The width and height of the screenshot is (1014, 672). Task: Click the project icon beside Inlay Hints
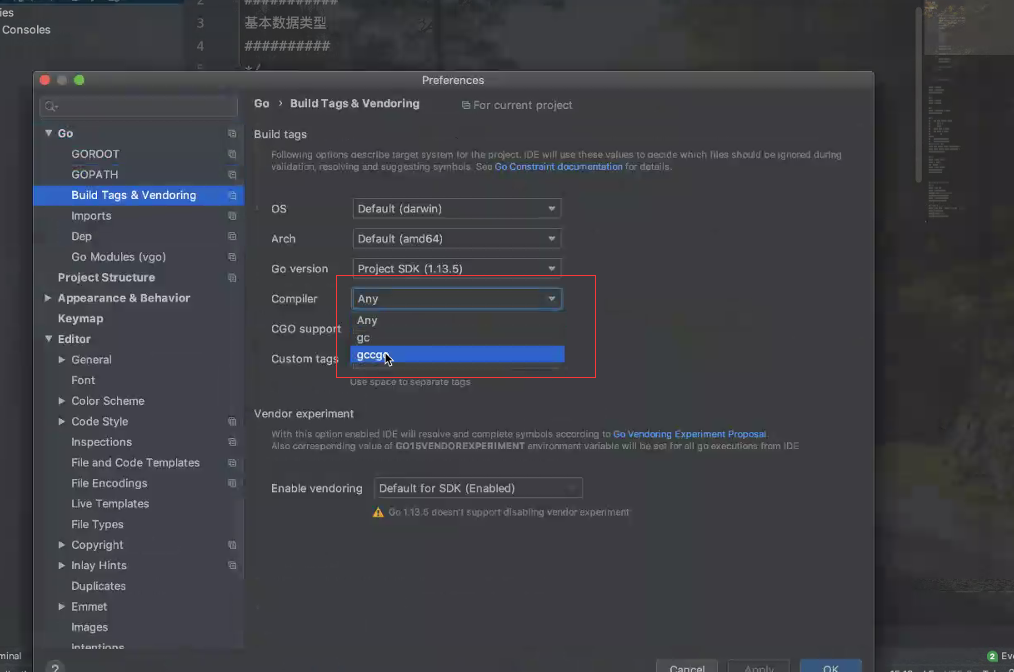[x=232, y=565]
